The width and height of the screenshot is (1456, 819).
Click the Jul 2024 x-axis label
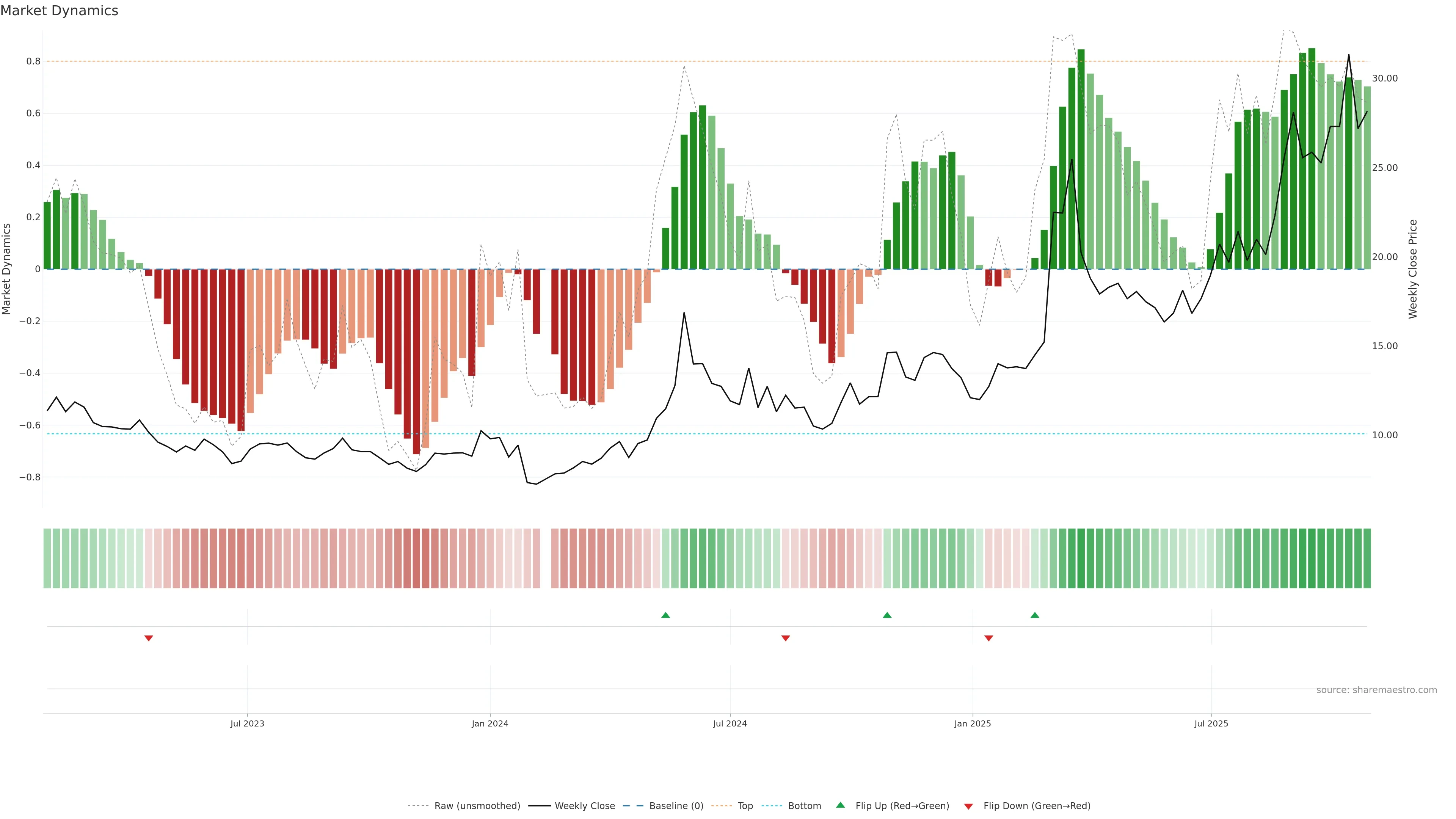[730, 723]
